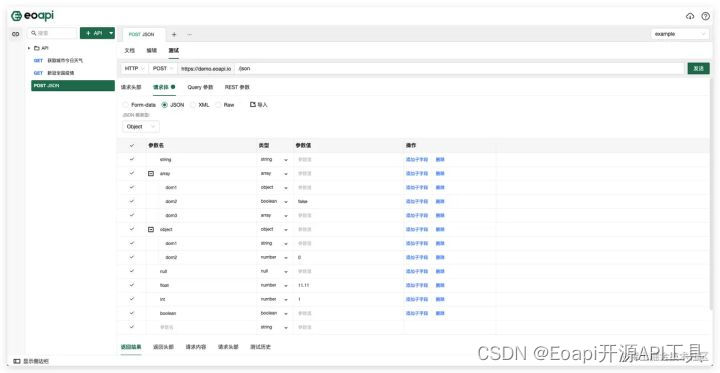Screen dimensions: 720x373
Task: Click the eoapi logo
Action: (33, 16)
